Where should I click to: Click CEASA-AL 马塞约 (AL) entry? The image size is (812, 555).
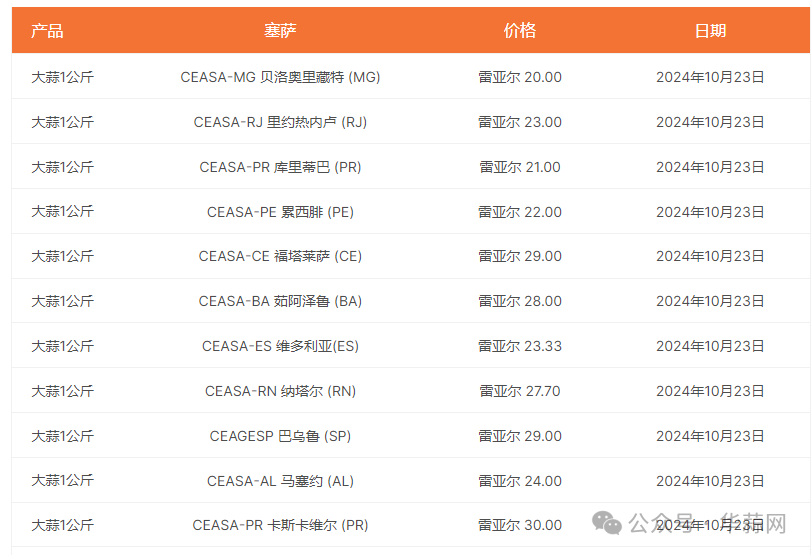click(280, 481)
